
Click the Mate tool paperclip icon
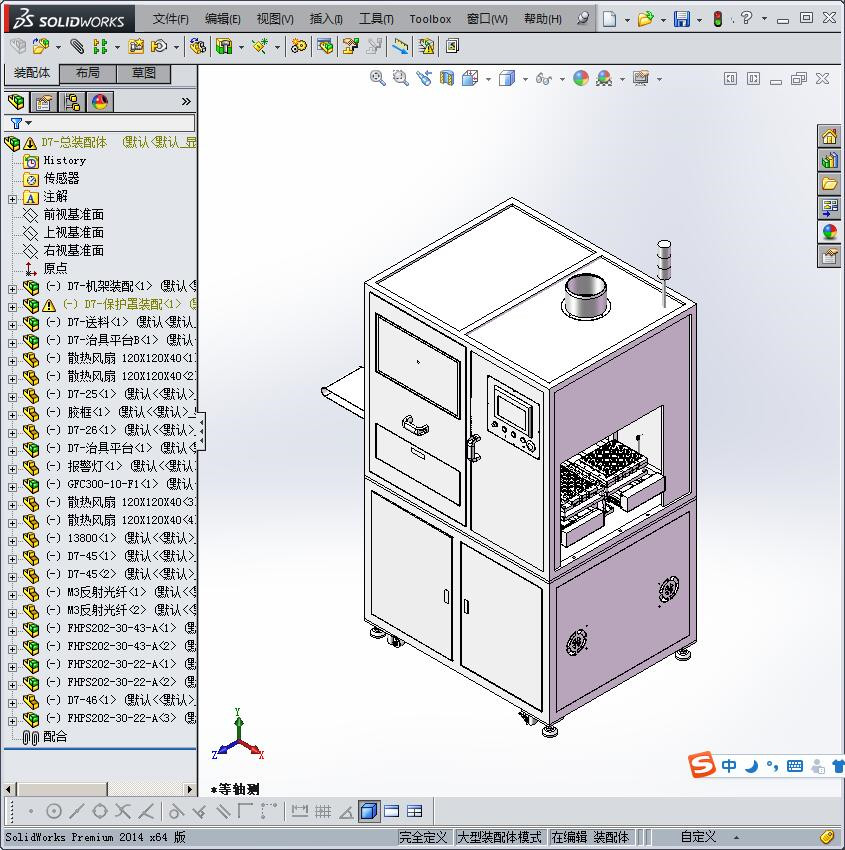pyautogui.click(x=77, y=46)
